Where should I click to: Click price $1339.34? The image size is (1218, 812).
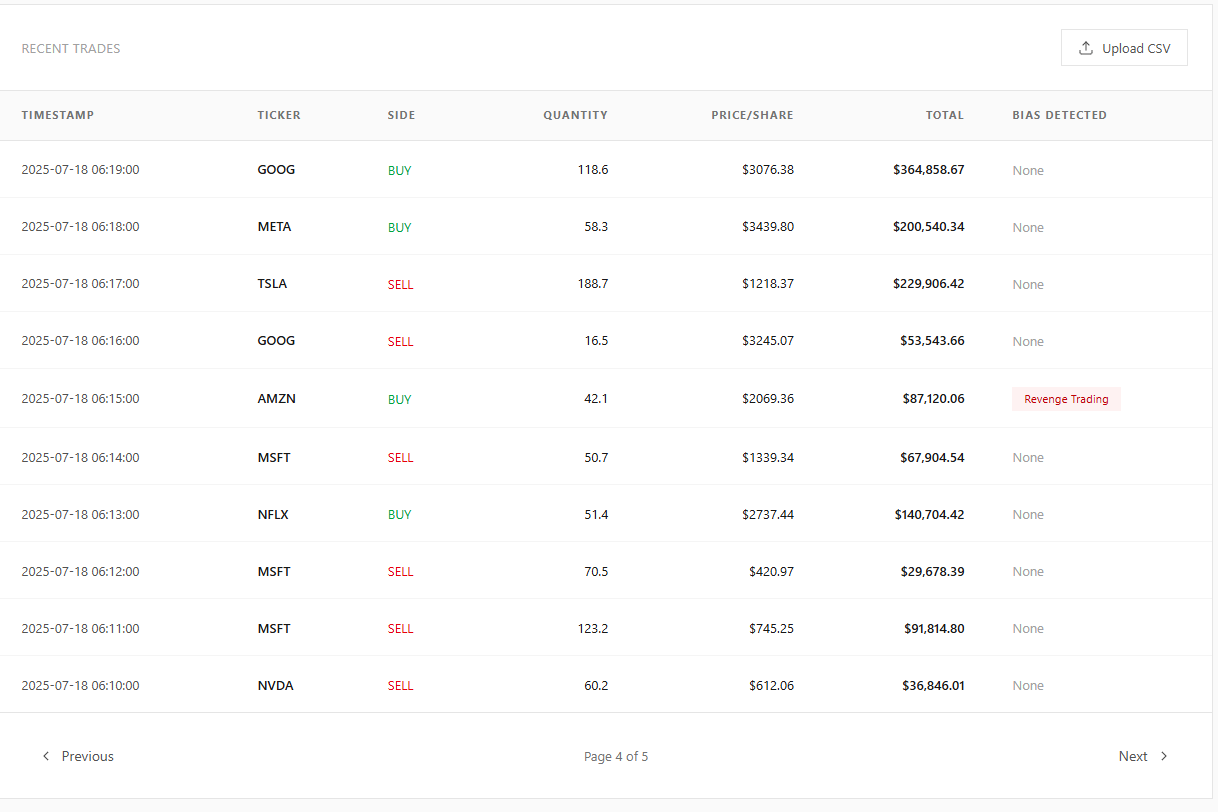tap(768, 458)
